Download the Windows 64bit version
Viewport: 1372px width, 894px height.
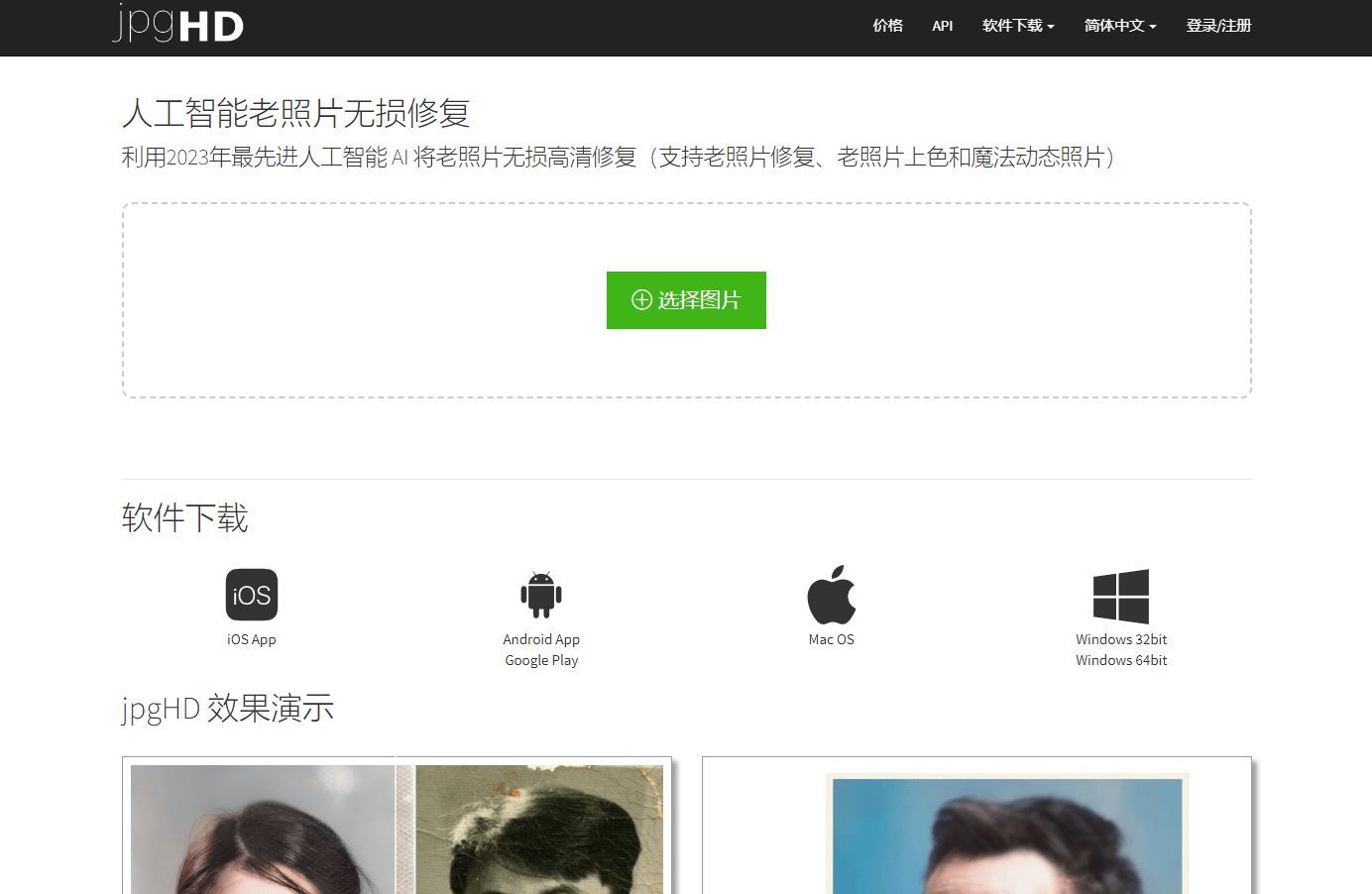pos(1121,660)
